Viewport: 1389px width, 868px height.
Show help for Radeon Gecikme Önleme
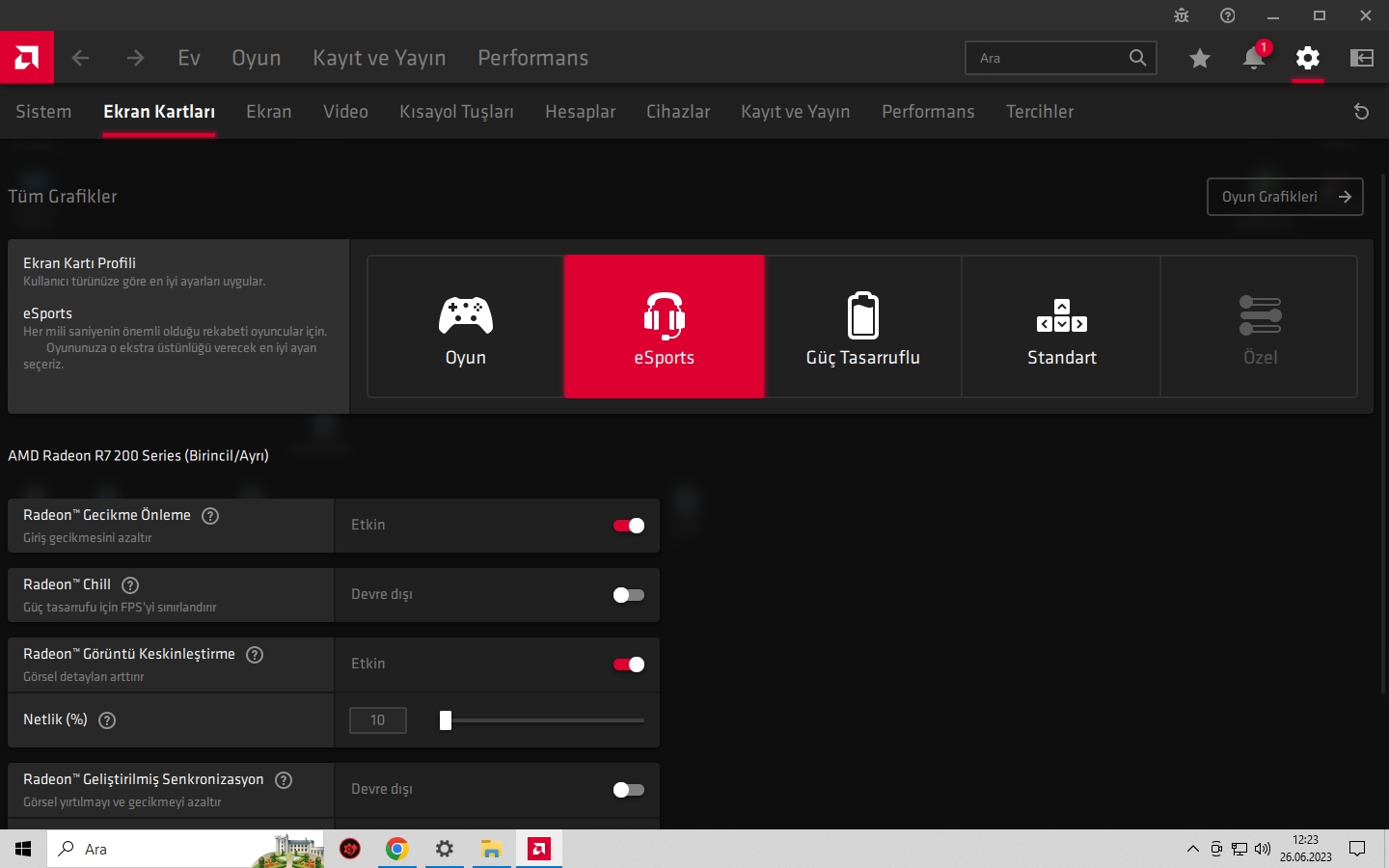pos(210,516)
